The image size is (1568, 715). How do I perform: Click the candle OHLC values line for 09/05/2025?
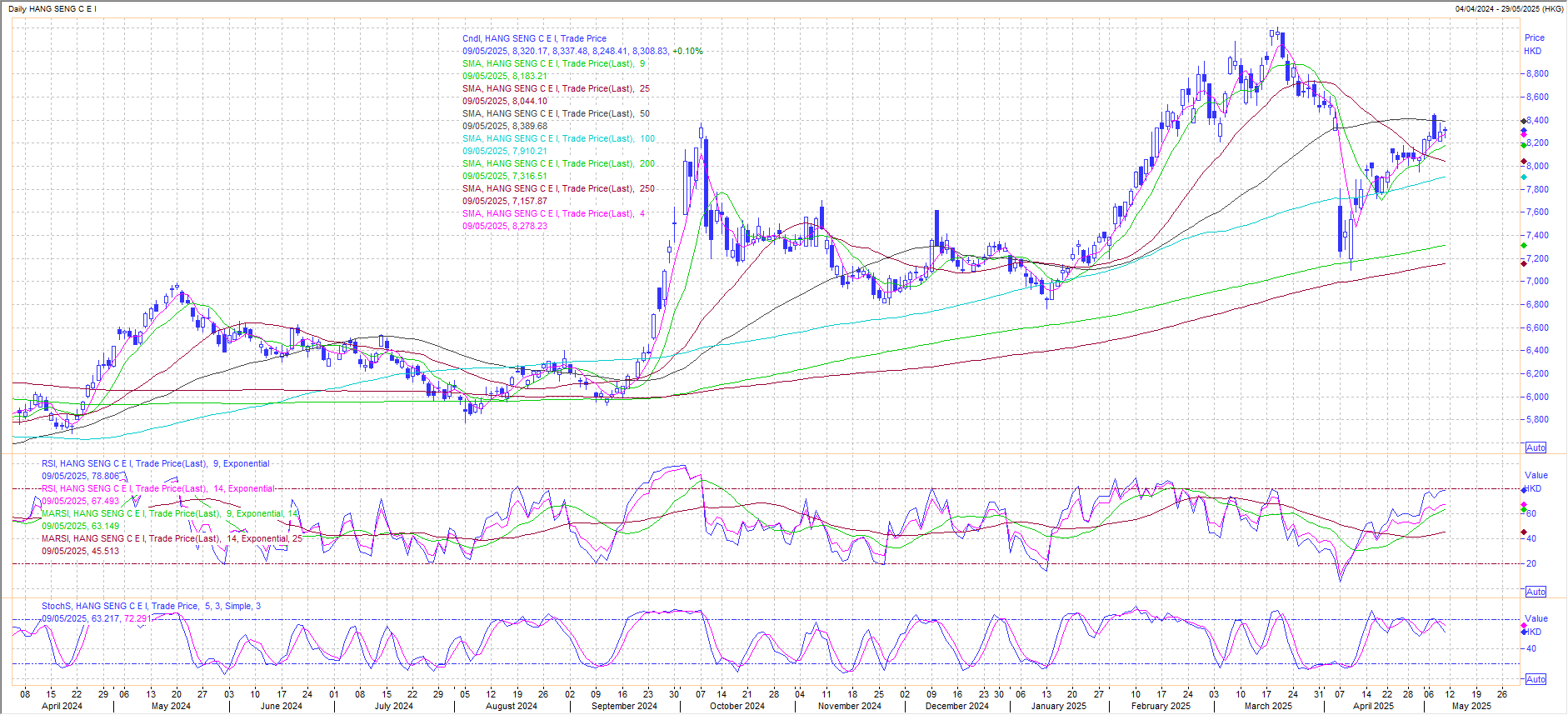point(582,51)
